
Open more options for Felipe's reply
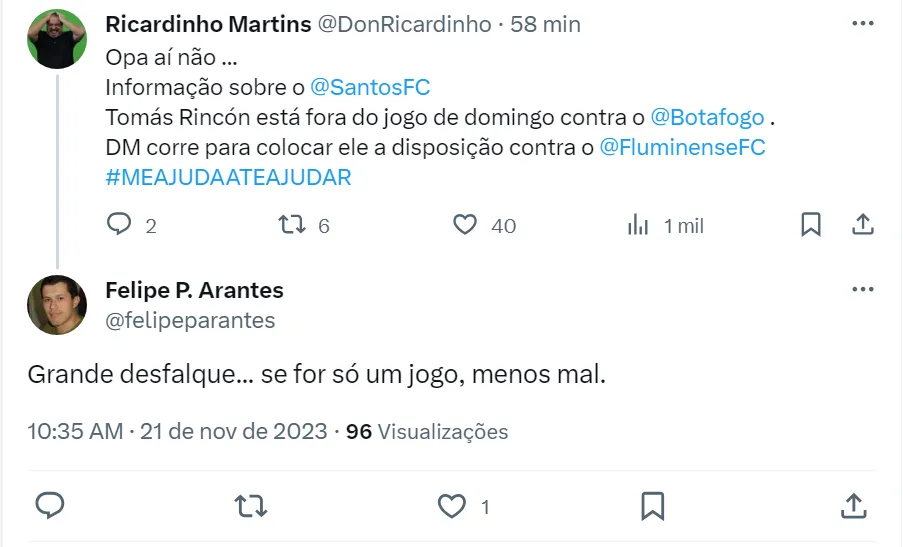coord(862,290)
